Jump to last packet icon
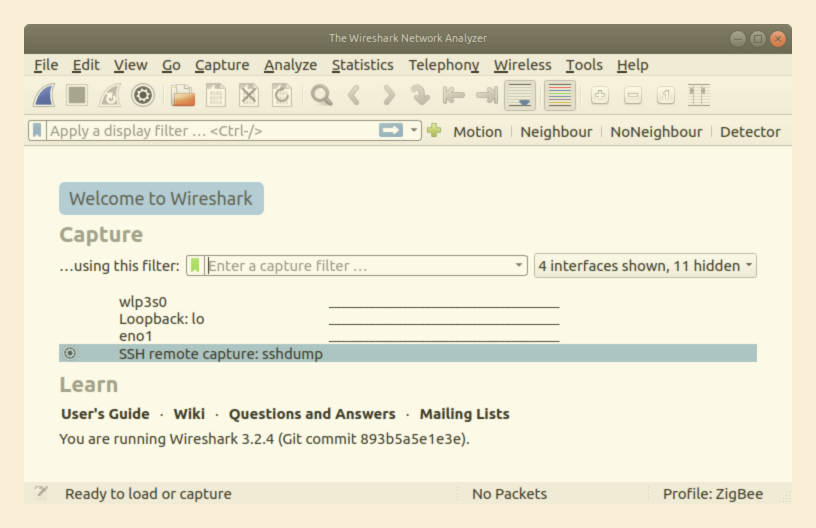 click(x=487, y=96)
